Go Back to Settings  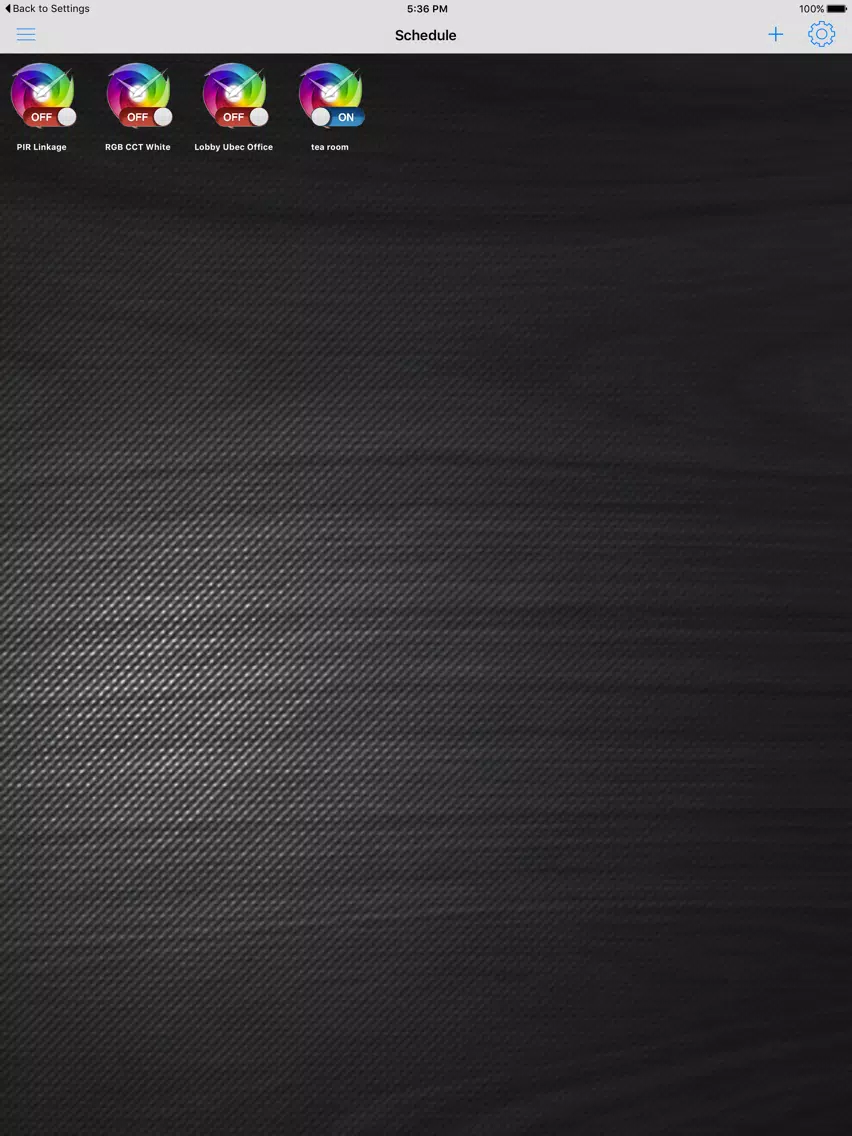pyautogui.click(x=47, y=9)
